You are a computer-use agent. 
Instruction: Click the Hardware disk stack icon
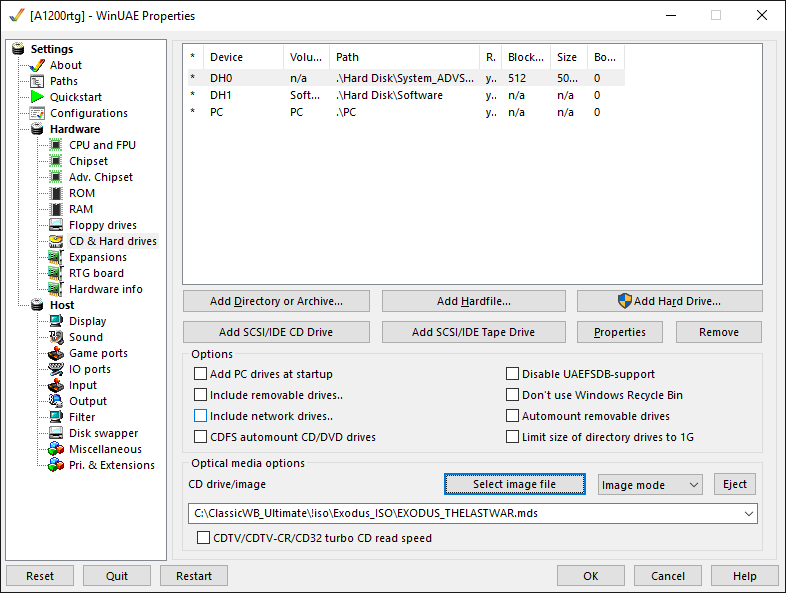[37, 129]
